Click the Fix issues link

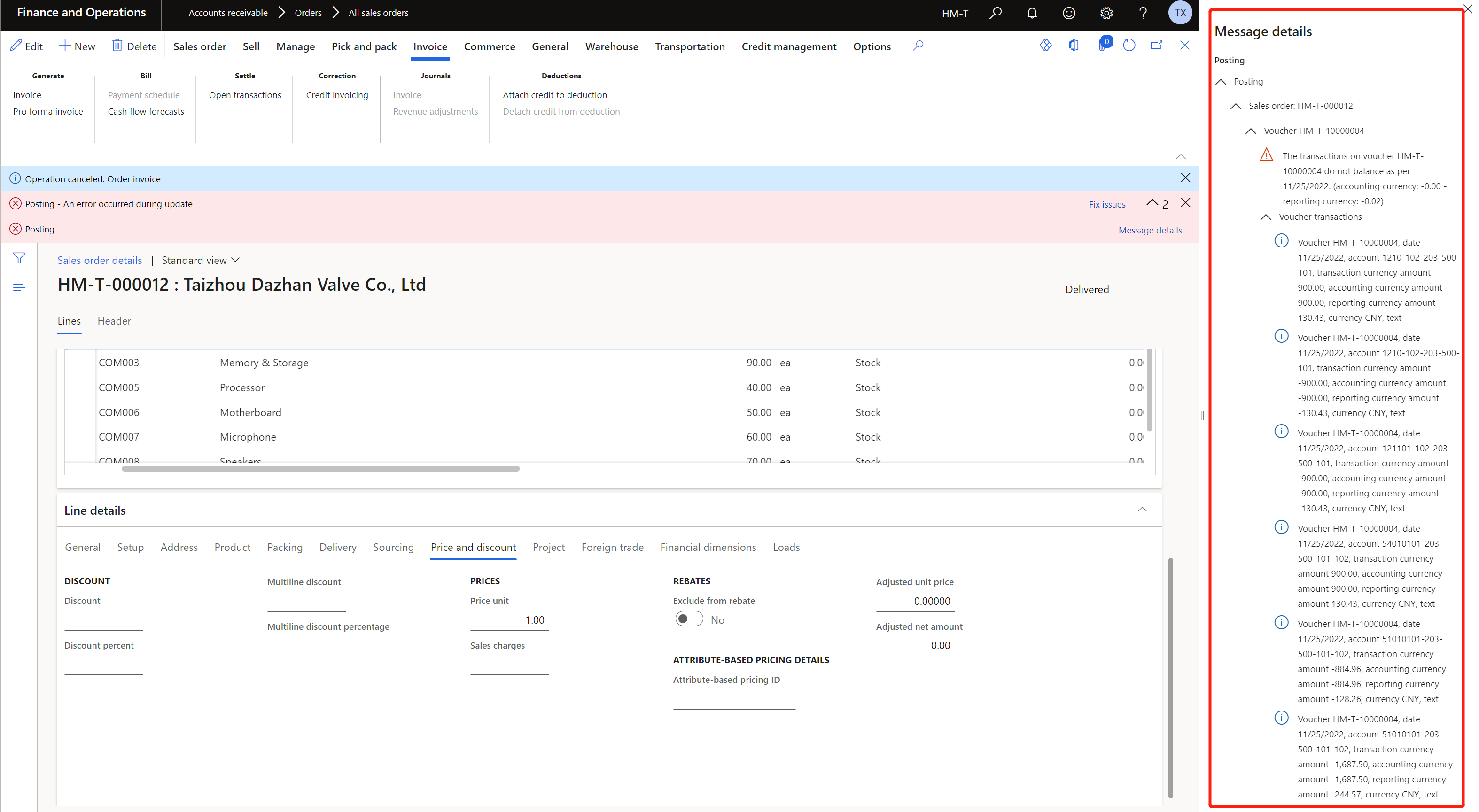pyautogui.click(x=1106, y=204)
